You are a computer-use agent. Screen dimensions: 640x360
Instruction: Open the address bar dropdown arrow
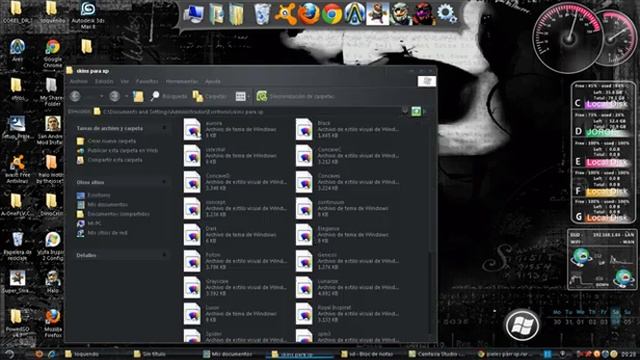point(404,111)
